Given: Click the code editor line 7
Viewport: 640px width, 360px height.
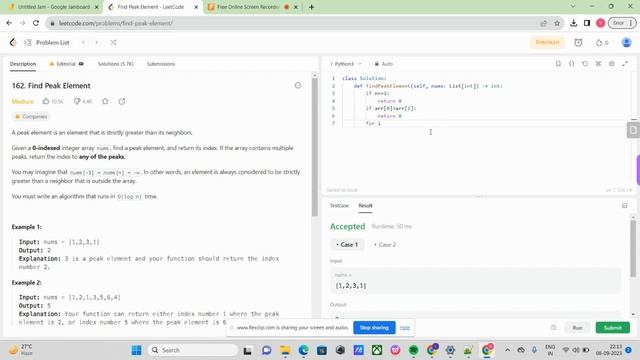Looking at the screenshot, I should 486,123.
